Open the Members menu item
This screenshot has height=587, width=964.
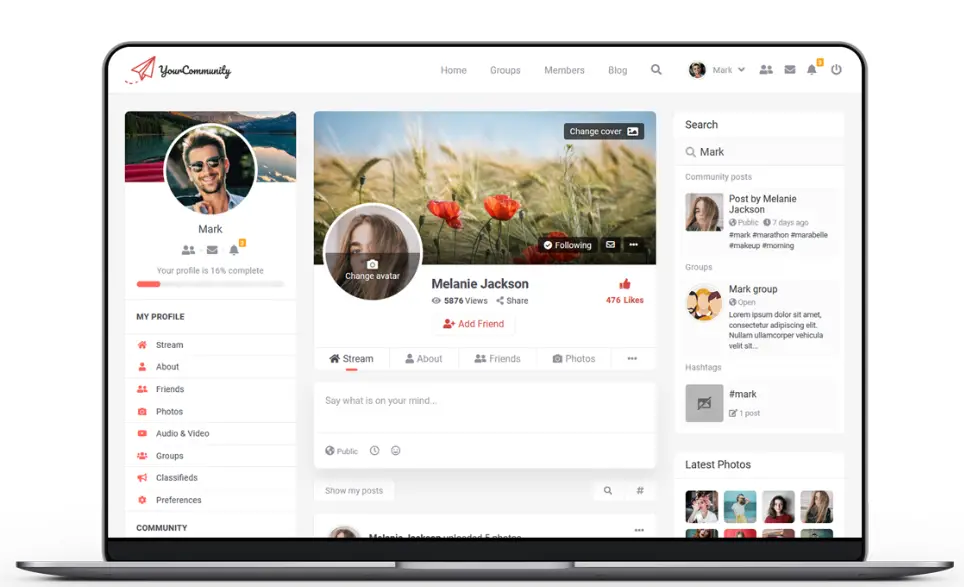pos(564,70)
